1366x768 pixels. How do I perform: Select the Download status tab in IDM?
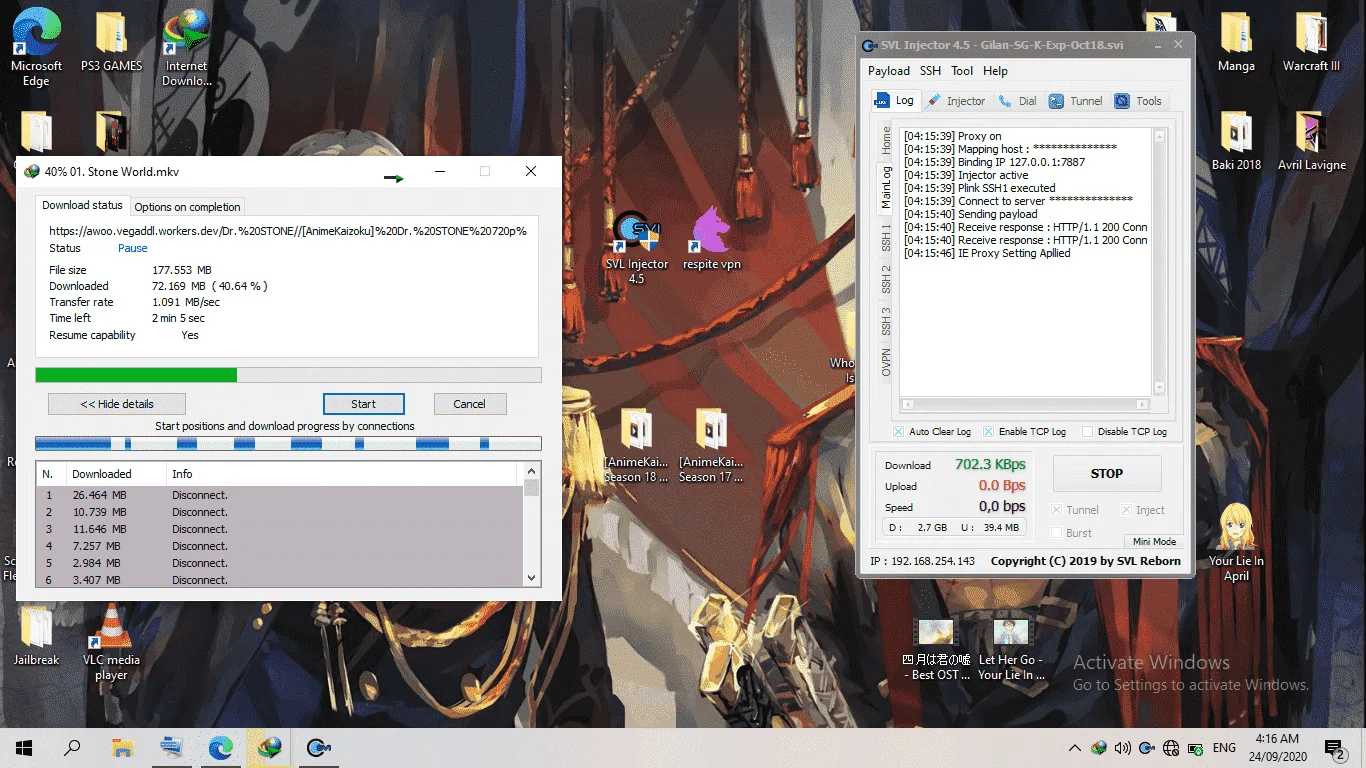point(82,205)
